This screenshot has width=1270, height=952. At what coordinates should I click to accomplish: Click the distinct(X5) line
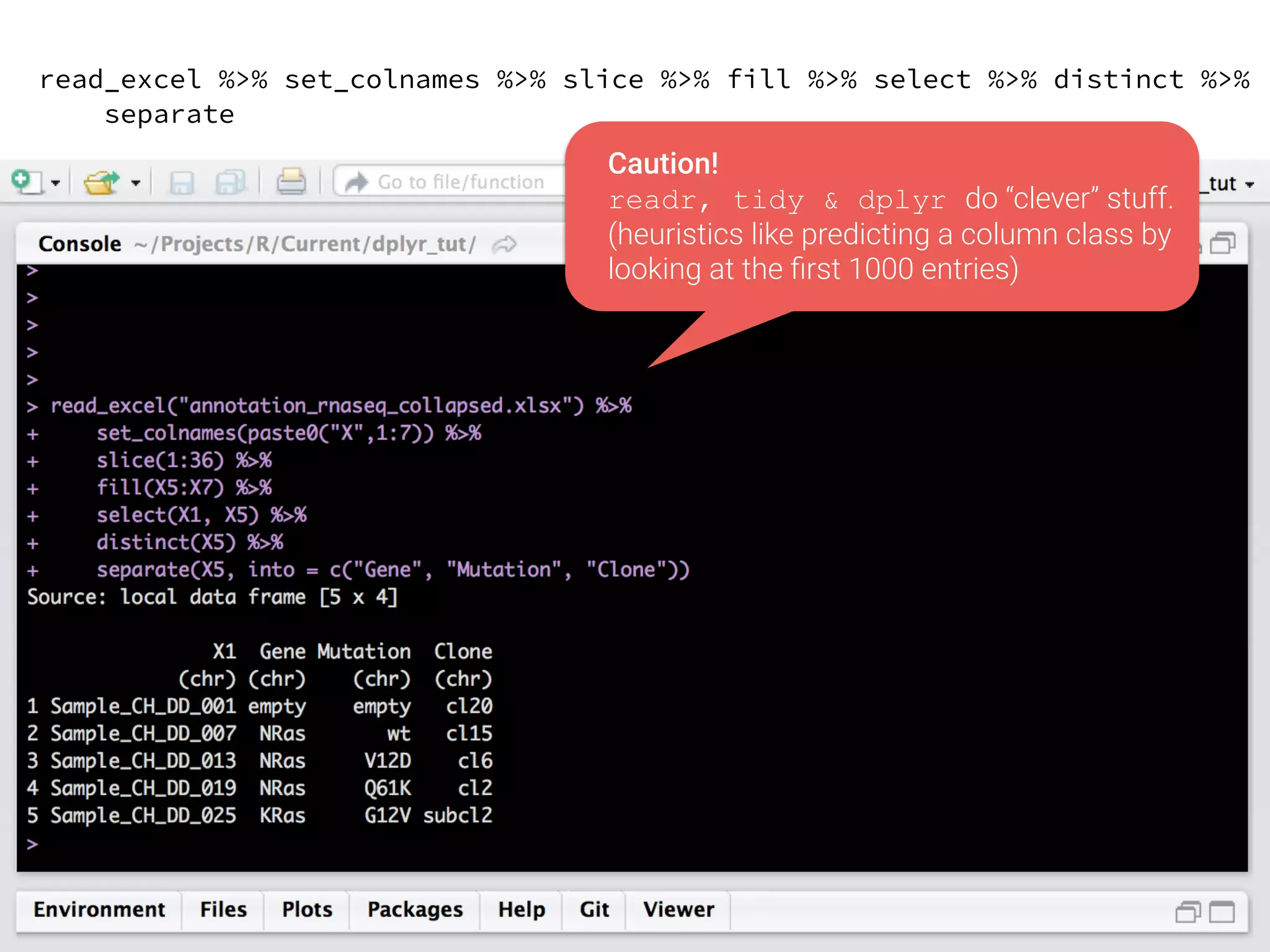(x=190, y=543)
